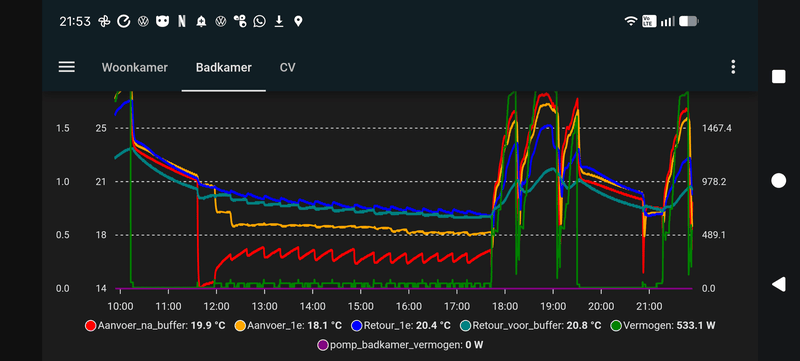Screen dimensions: 800x361
Task: Tap the VoLTE status indicator
Action: pyautogui.click(x=649, y=21)
